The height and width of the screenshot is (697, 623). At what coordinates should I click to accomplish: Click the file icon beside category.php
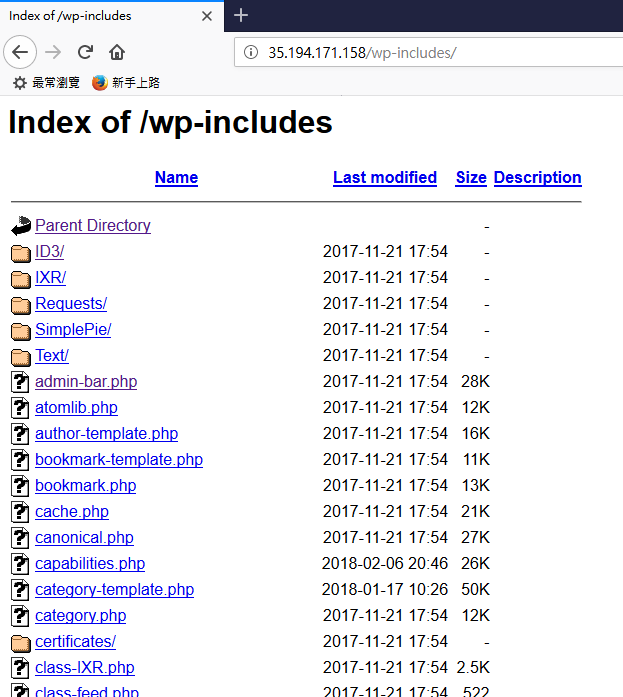(20, 616)
